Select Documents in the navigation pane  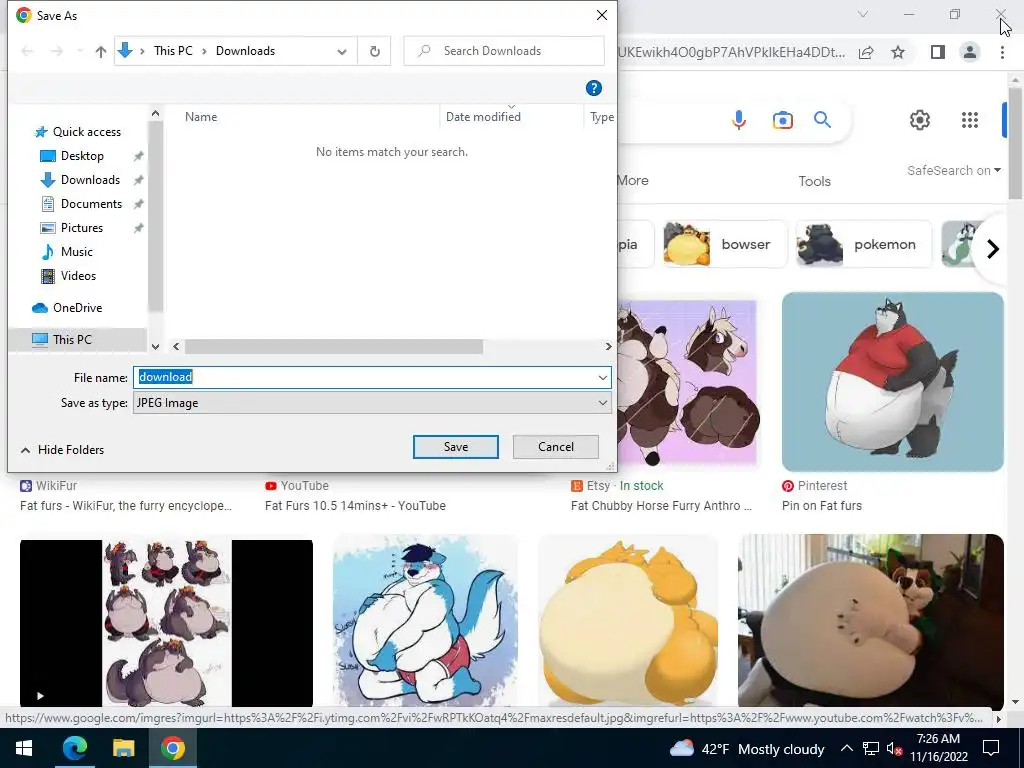tap(91, 204)
